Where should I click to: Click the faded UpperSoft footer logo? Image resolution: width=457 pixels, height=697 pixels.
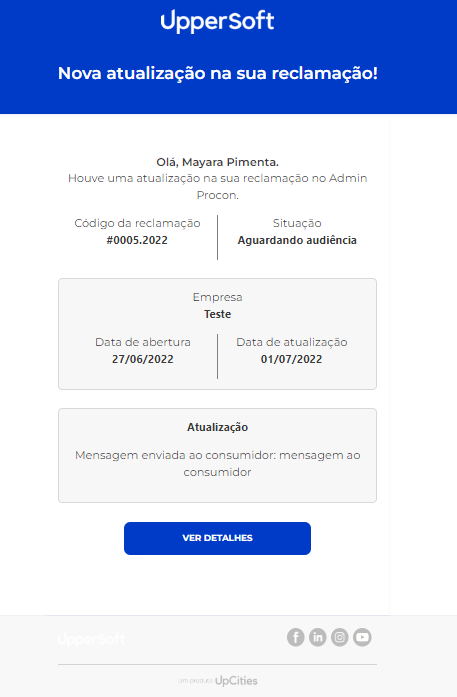pyautogui.click(x=91, y=639)
